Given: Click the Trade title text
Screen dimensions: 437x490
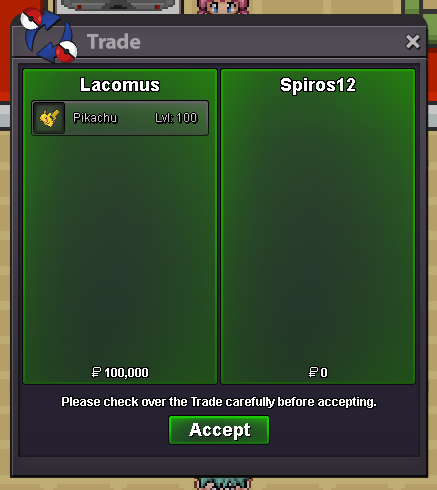Looking at the screenshot, I should tap(114, 42).
